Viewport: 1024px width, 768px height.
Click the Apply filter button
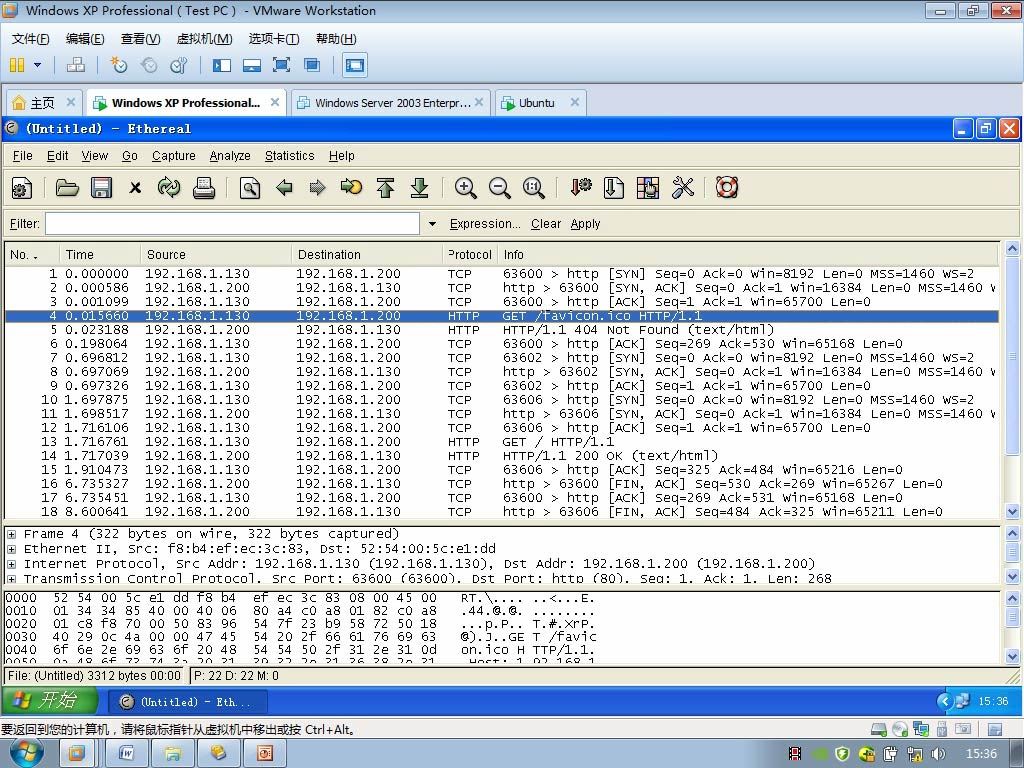tap(585, 224)
